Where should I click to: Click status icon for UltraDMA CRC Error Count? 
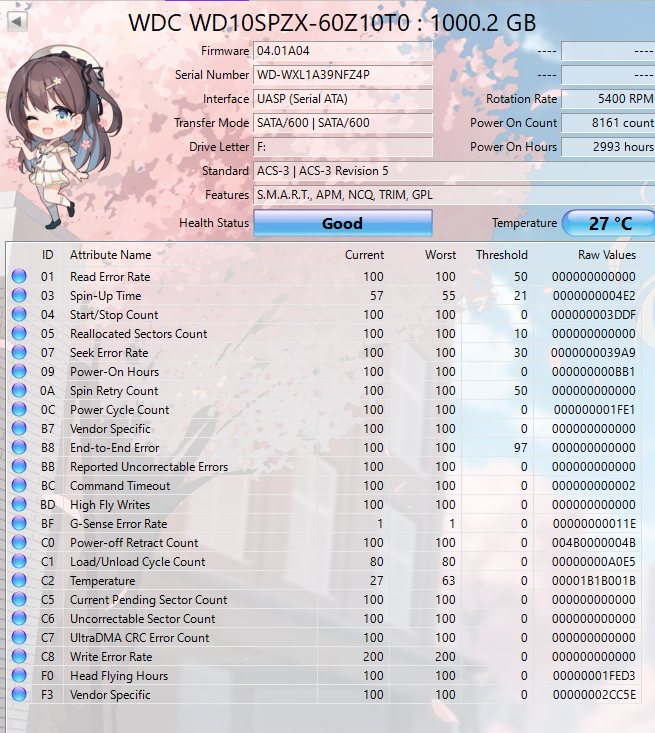click(19, 638)
